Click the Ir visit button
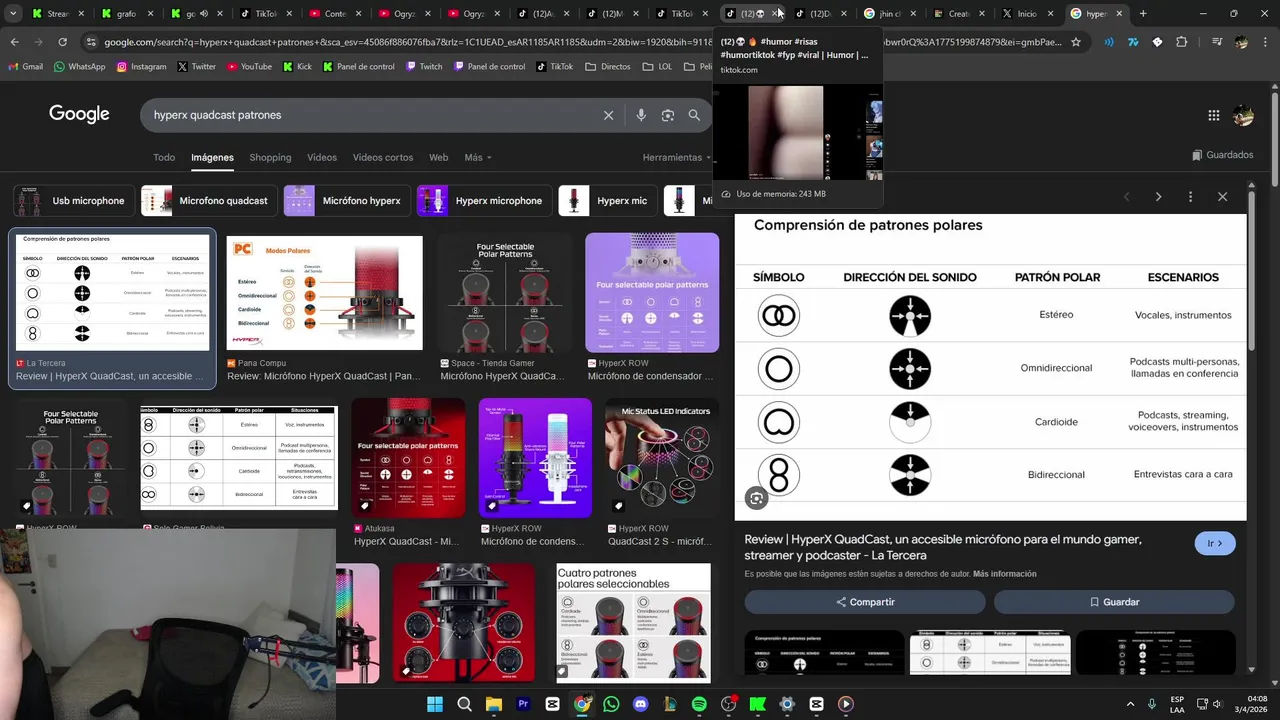 1215,543
